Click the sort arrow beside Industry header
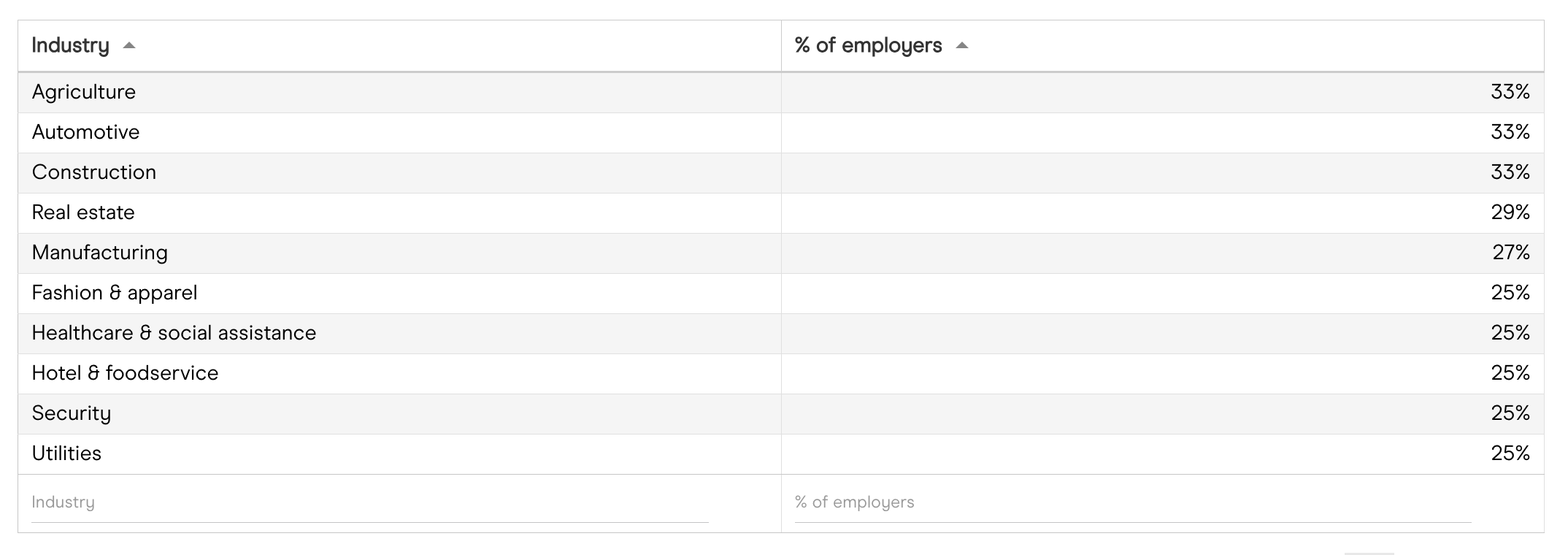 point(129,46)
